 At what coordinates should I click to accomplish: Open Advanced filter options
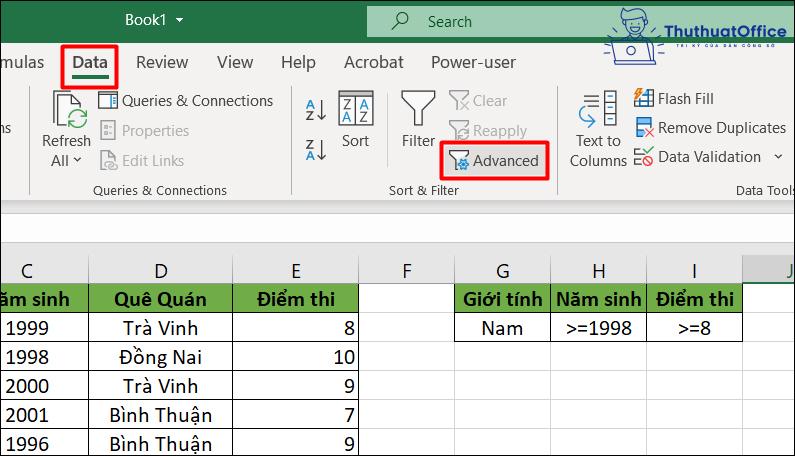click(494, 161)
